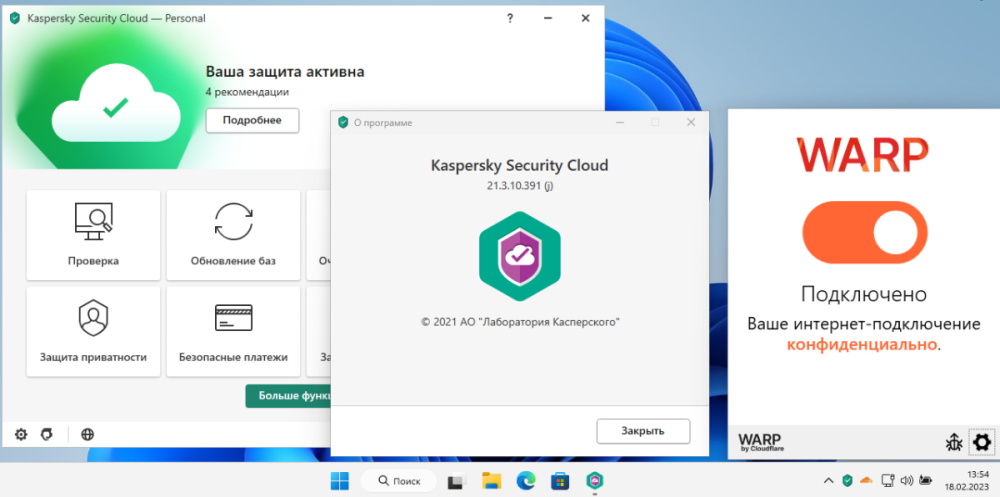Click the version number 21.3.10.391 (j)
The height and width of the screenshot is (497, 1000).
[520, 186]
